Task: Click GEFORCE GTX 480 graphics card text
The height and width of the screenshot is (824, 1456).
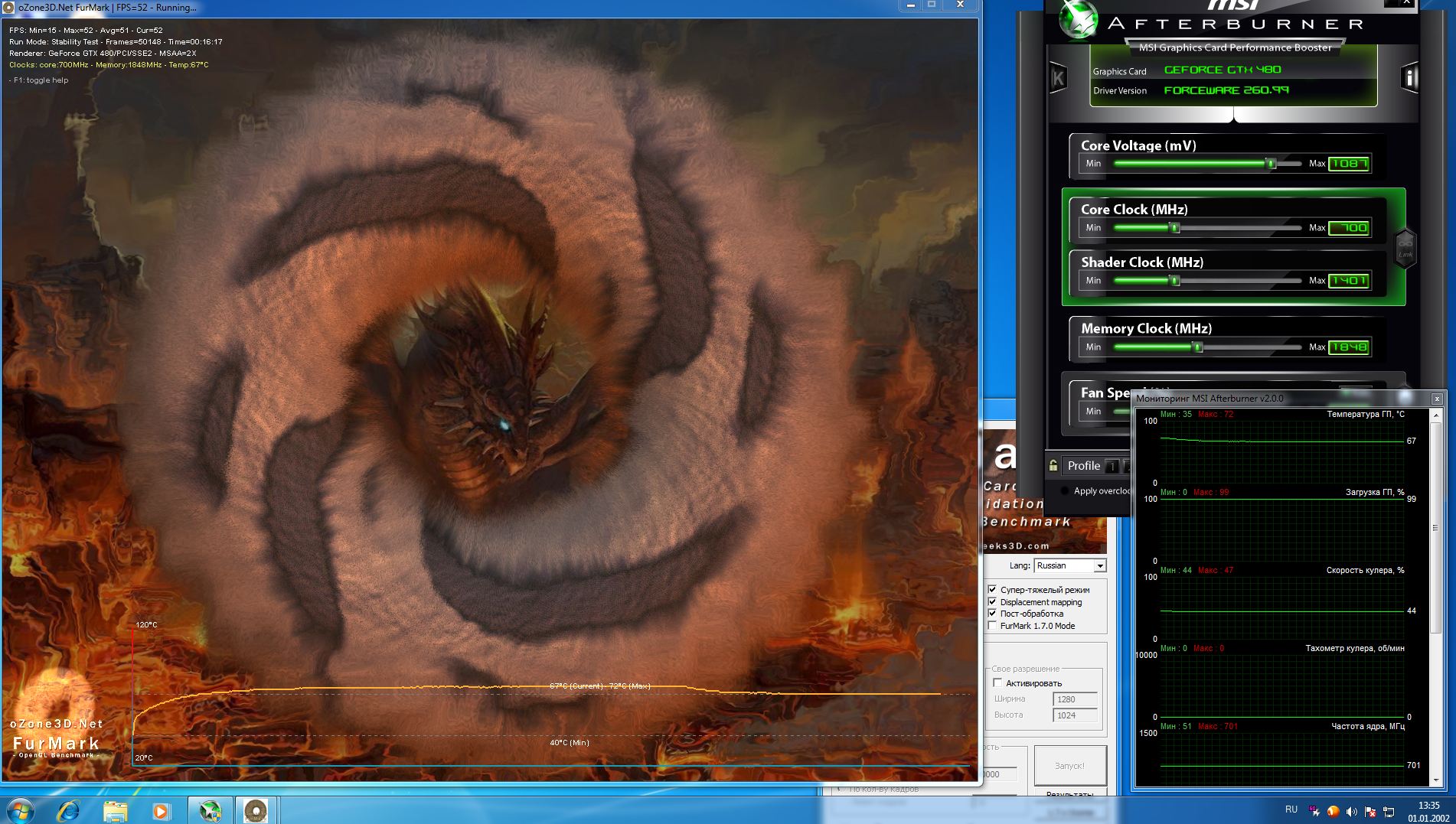Action: tap(1223, 70)
